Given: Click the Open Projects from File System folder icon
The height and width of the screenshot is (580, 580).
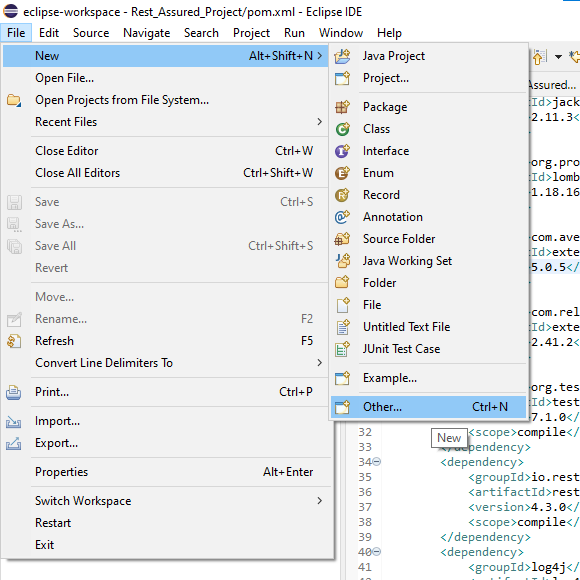Looking at the screenshot, I should [14, 100].
